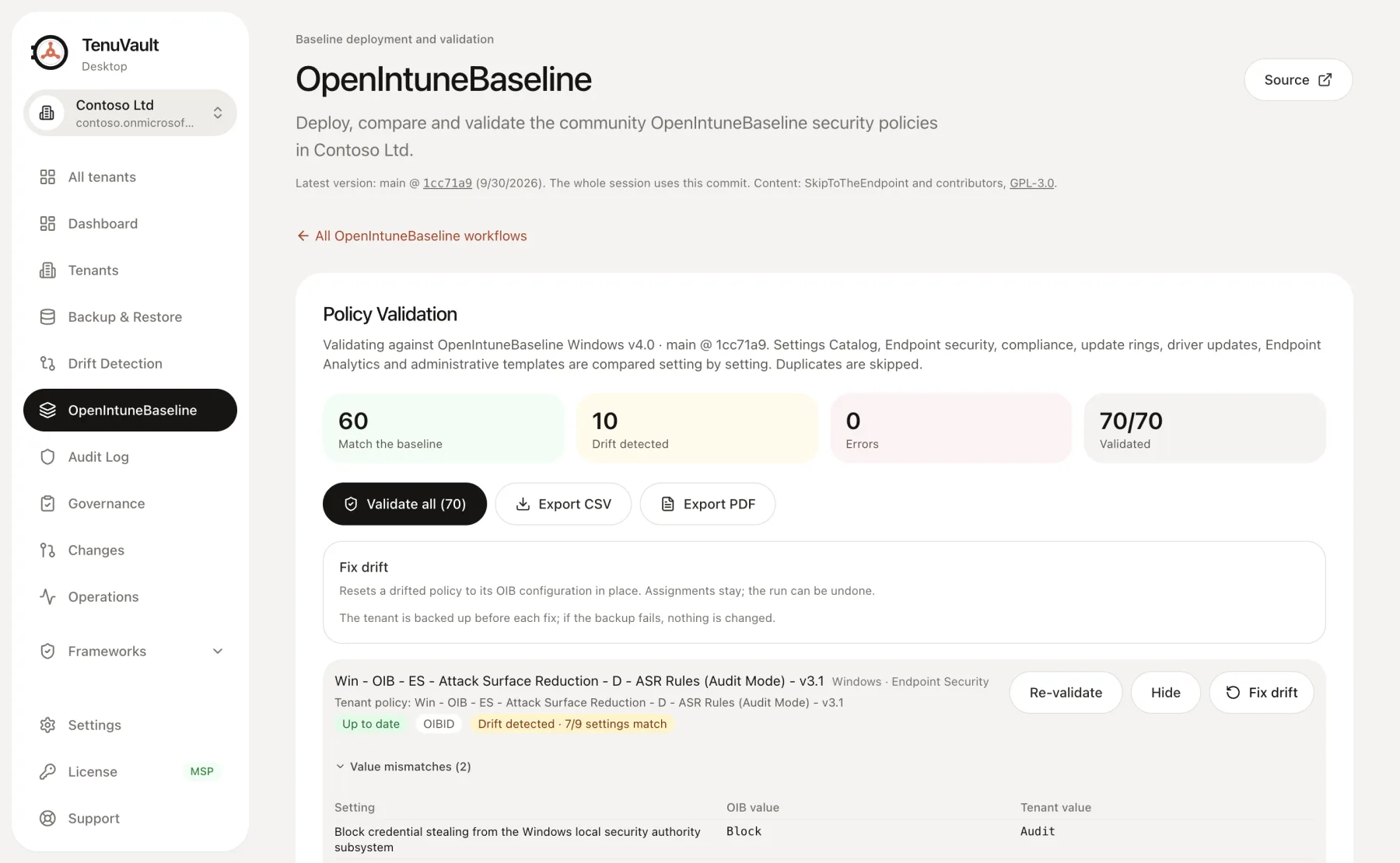Click the Contoso Ltd building icon
Screen dimensions: 1400x863
[47, 113]
